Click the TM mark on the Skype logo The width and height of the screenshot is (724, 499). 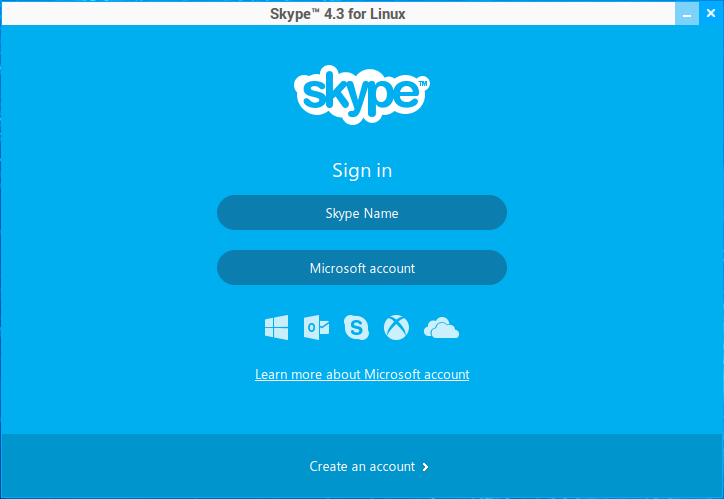[x=423, y=84]
